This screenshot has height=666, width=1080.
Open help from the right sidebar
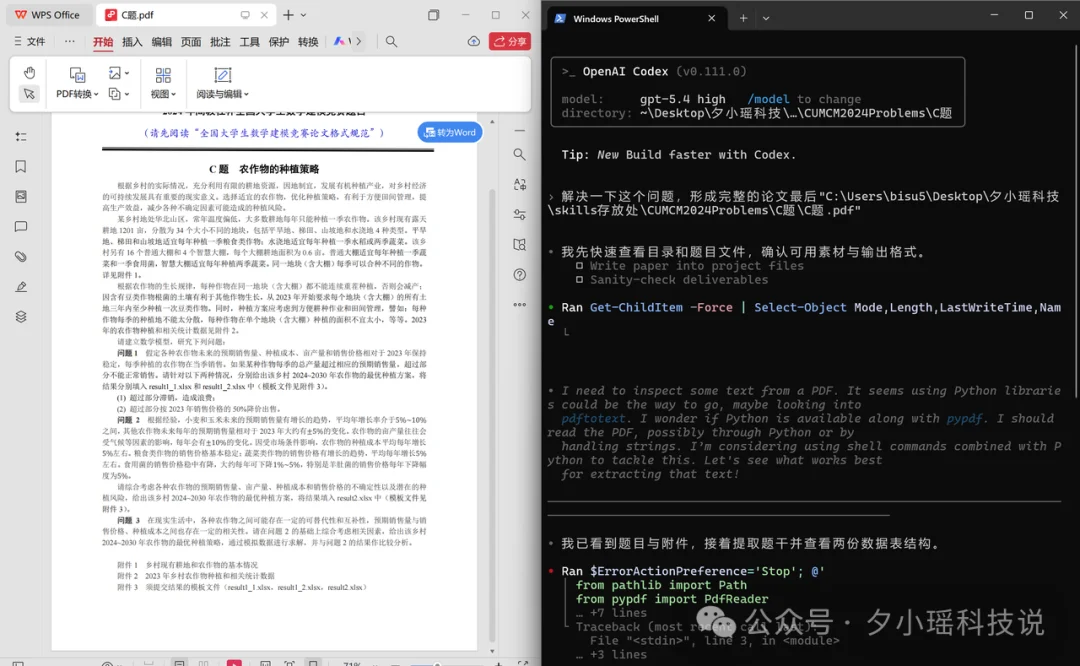point(519,275)
